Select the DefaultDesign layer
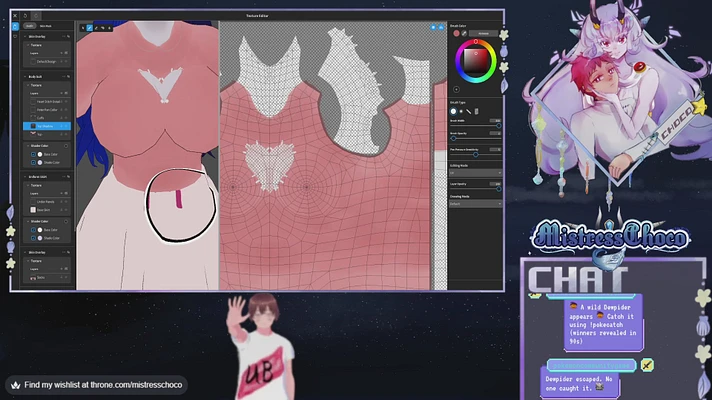Screen dimensions: 712x400 [46, 61]
